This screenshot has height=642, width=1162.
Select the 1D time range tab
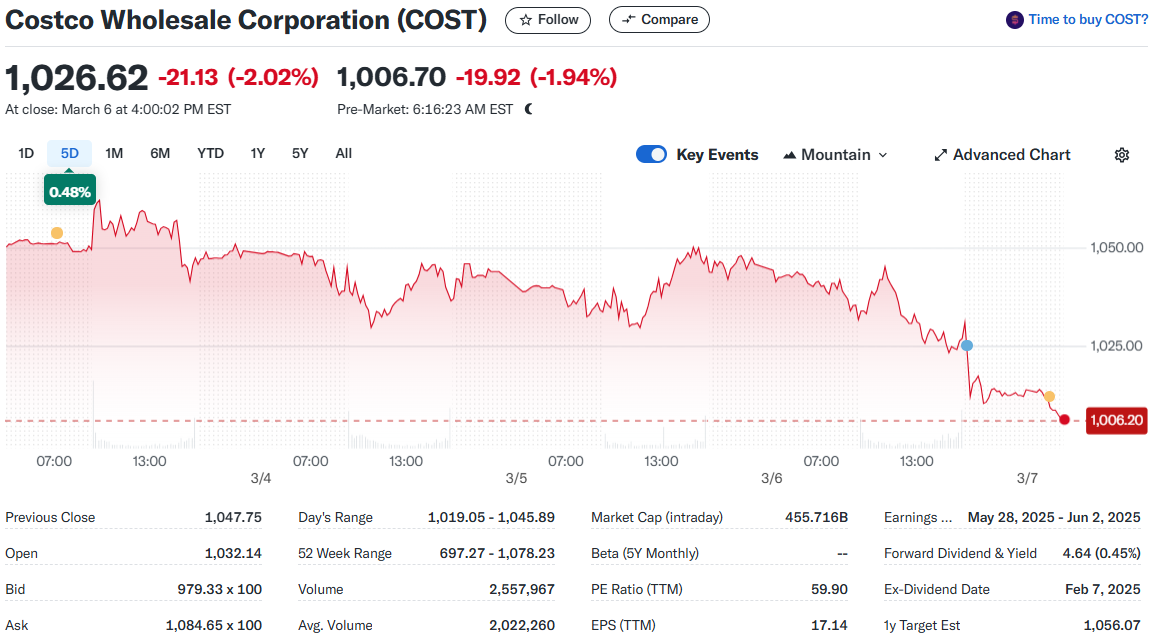26,153
